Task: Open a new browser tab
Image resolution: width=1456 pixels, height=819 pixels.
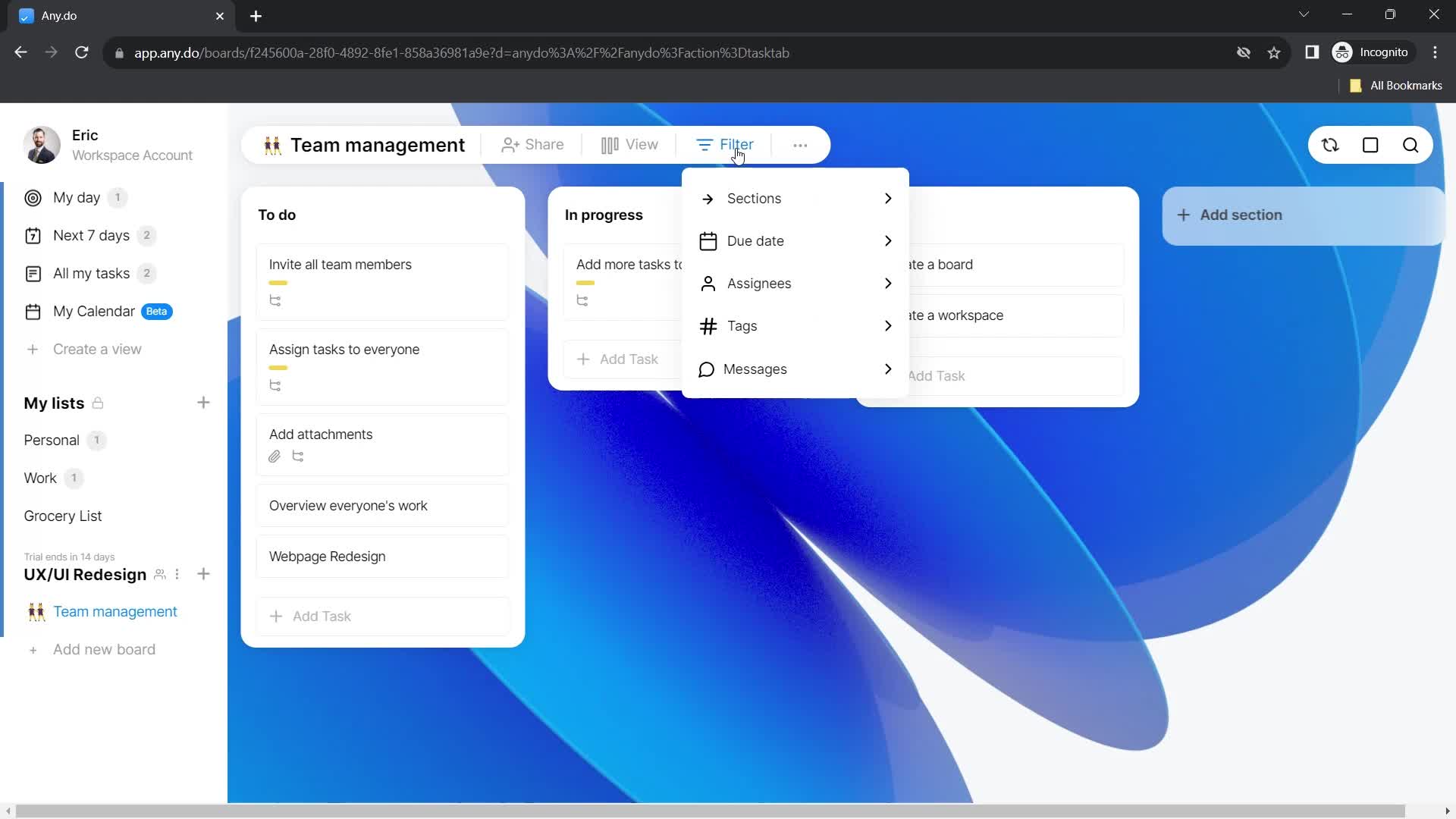Action: (x=256, y=16)
